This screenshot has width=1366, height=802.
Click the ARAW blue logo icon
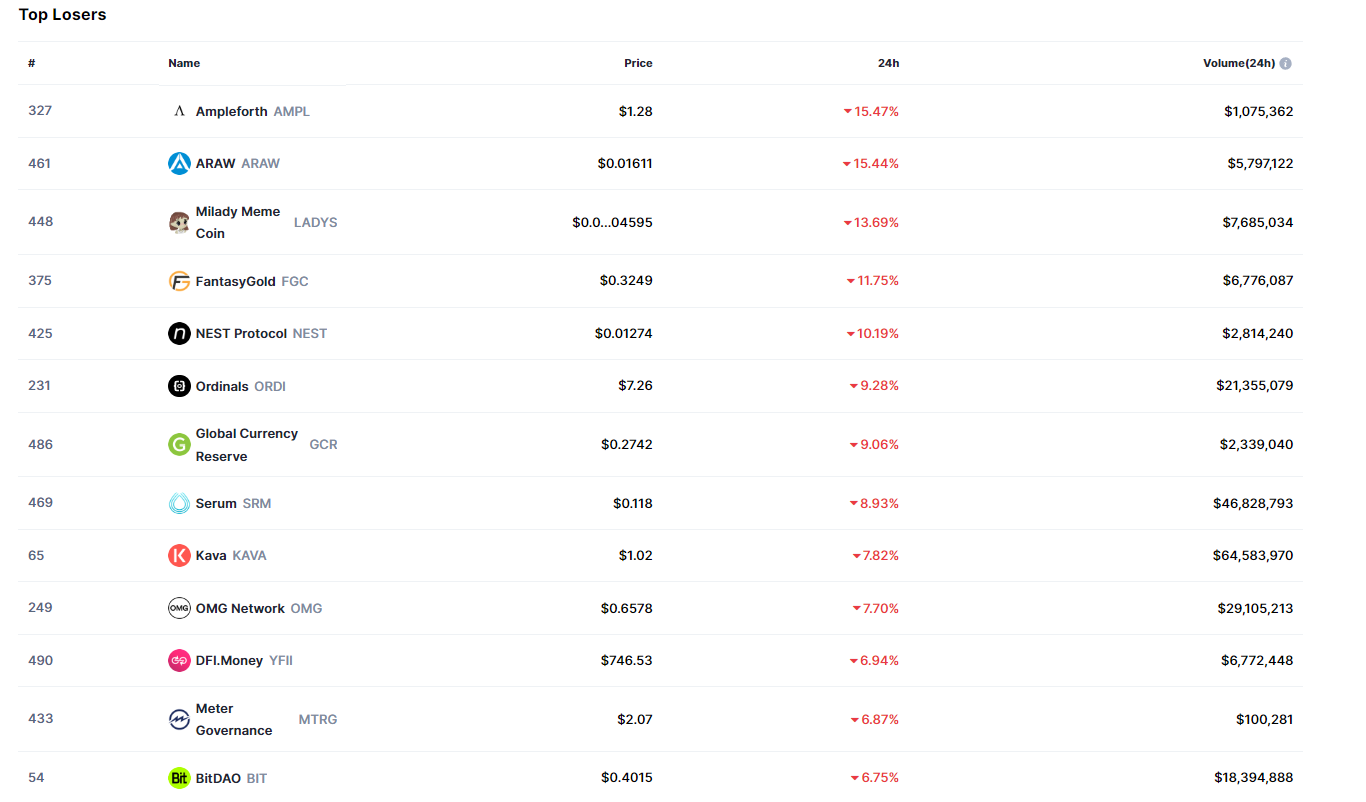coord(179,163)
